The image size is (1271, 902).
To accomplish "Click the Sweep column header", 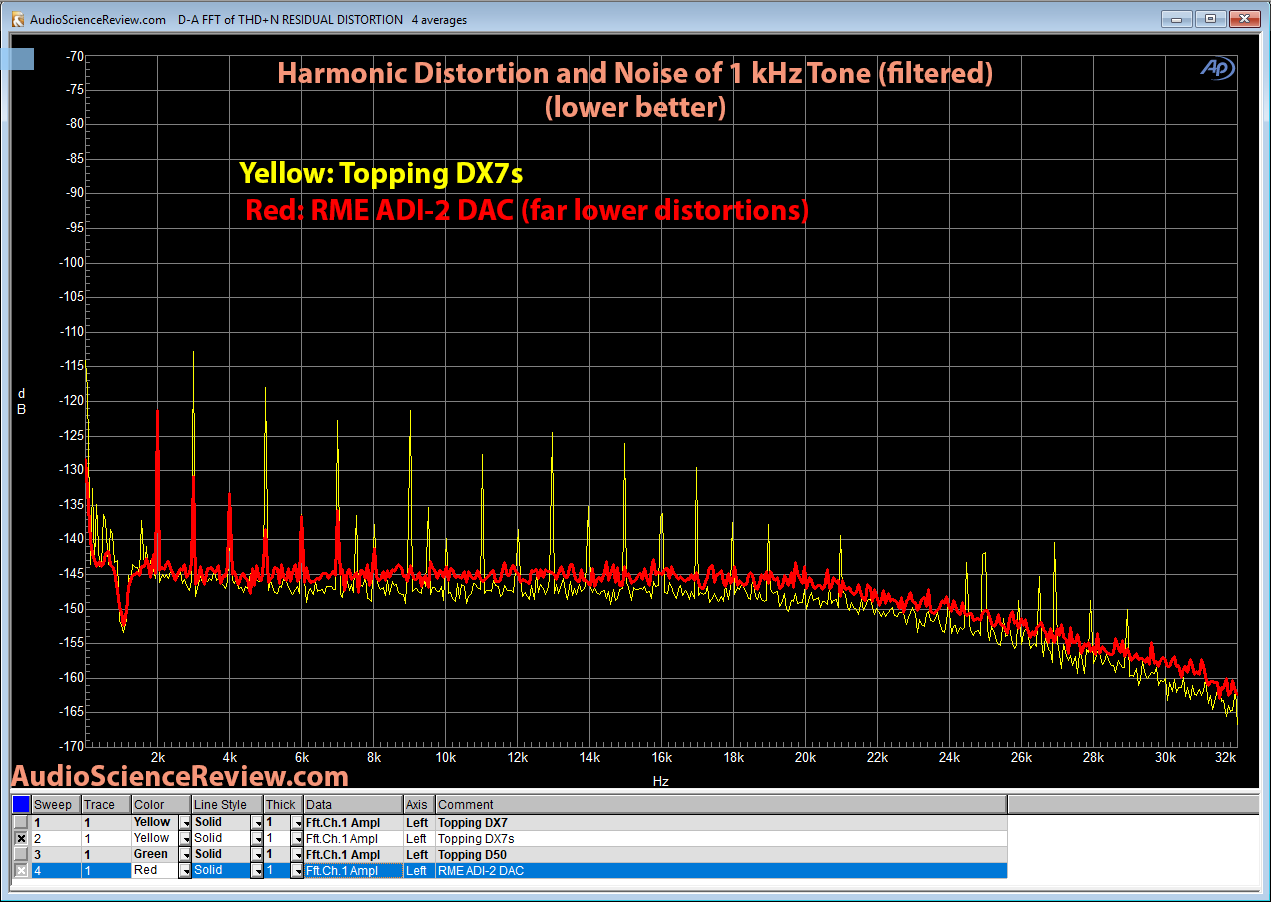I will [x=56, y=804].
